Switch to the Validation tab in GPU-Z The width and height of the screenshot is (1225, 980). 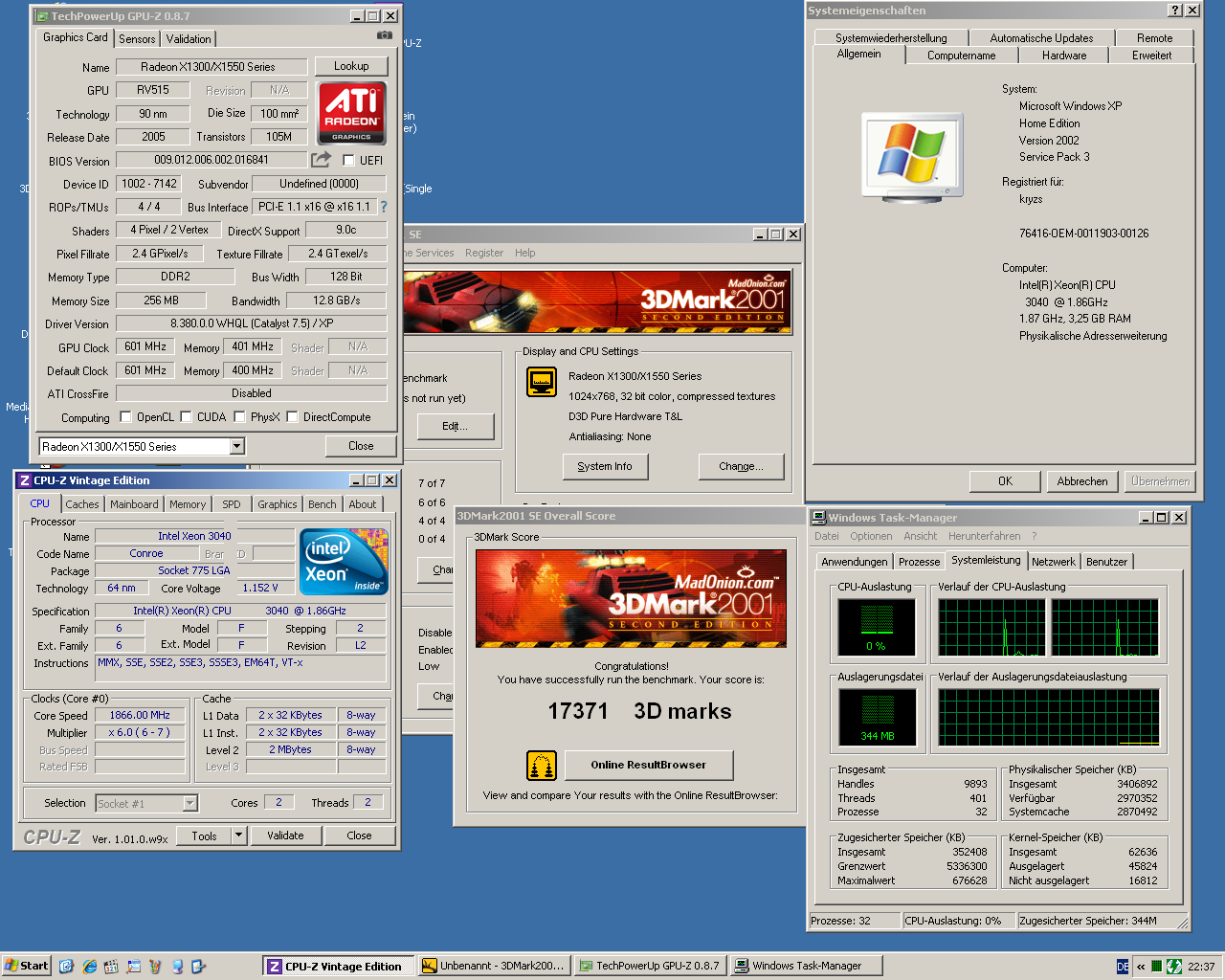(x=189, y=39)
